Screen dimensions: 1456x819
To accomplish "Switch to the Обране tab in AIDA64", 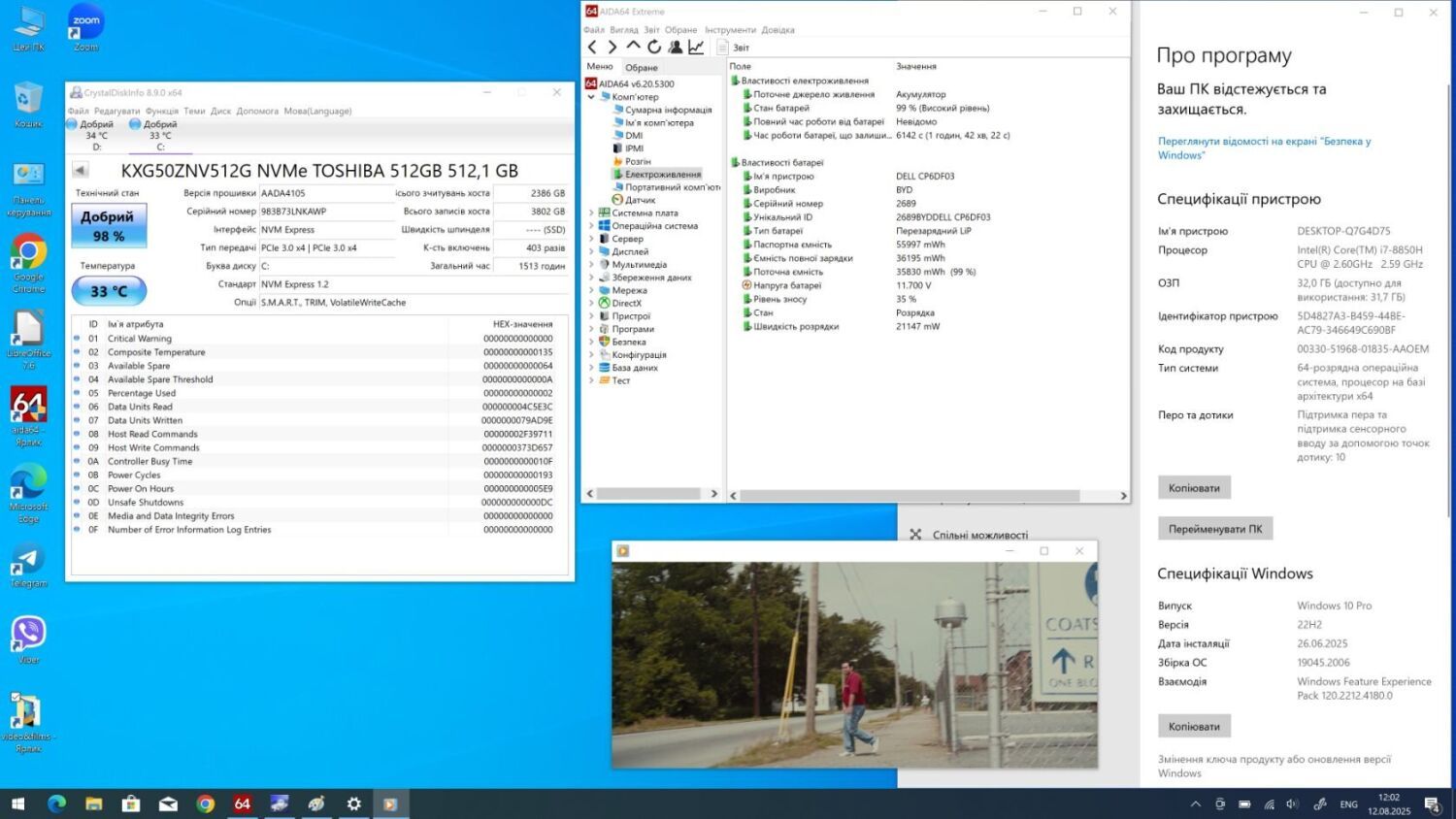I will (x=642, y=68).
